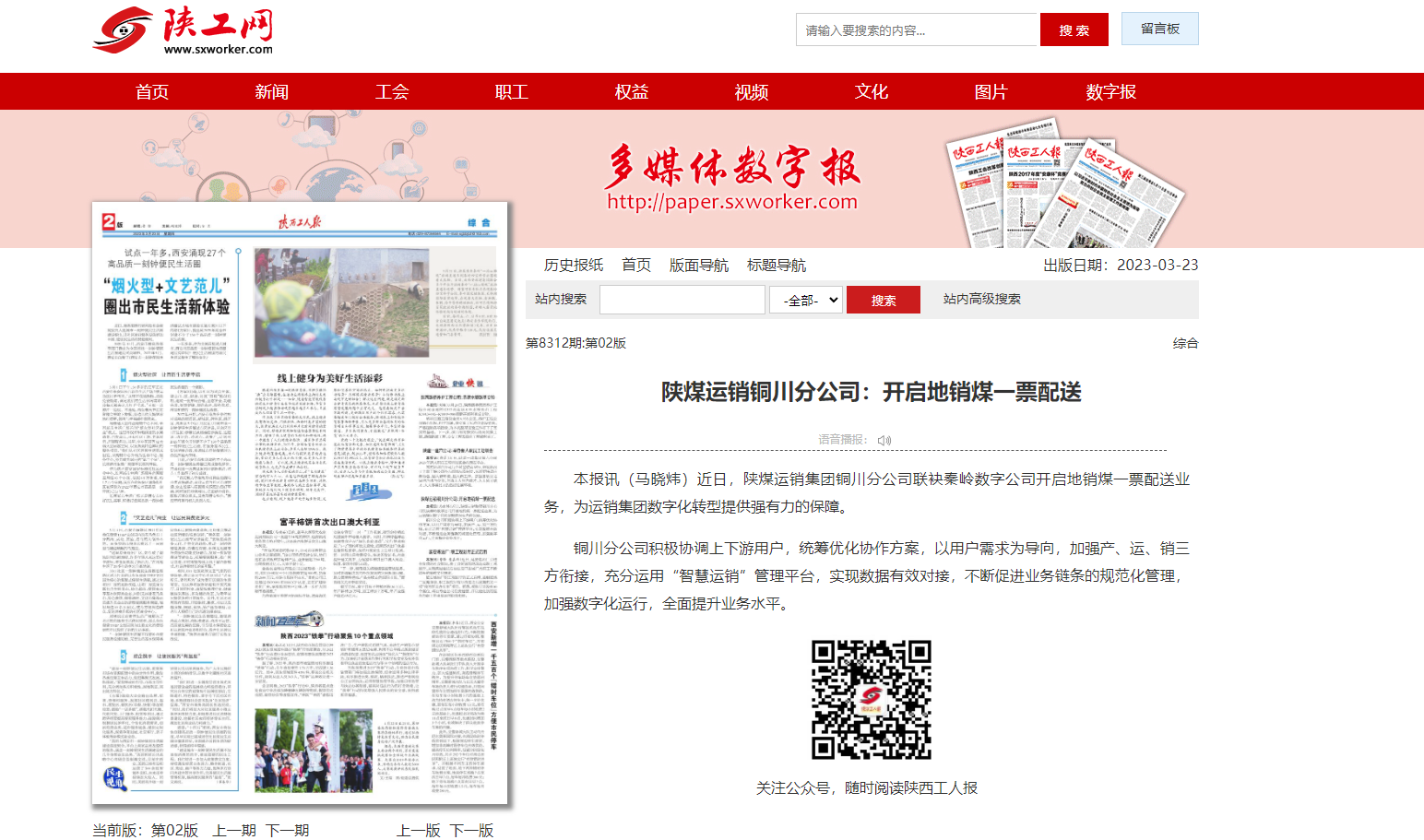Viewport: 1424px width, 840px height.
Task: Open 历史报纸 link
Action: pos(574,265)
